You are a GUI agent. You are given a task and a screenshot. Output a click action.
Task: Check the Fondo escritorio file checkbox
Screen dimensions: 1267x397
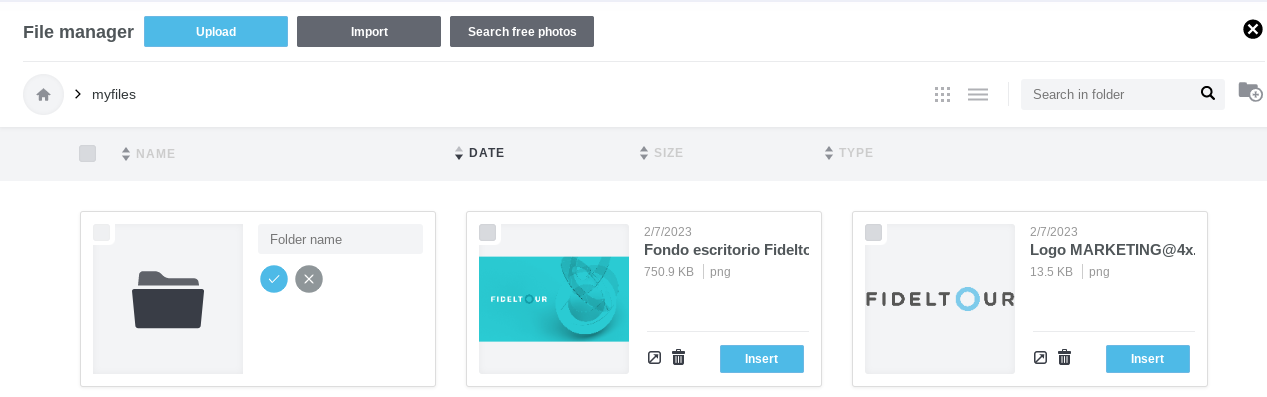pos(488,233)
